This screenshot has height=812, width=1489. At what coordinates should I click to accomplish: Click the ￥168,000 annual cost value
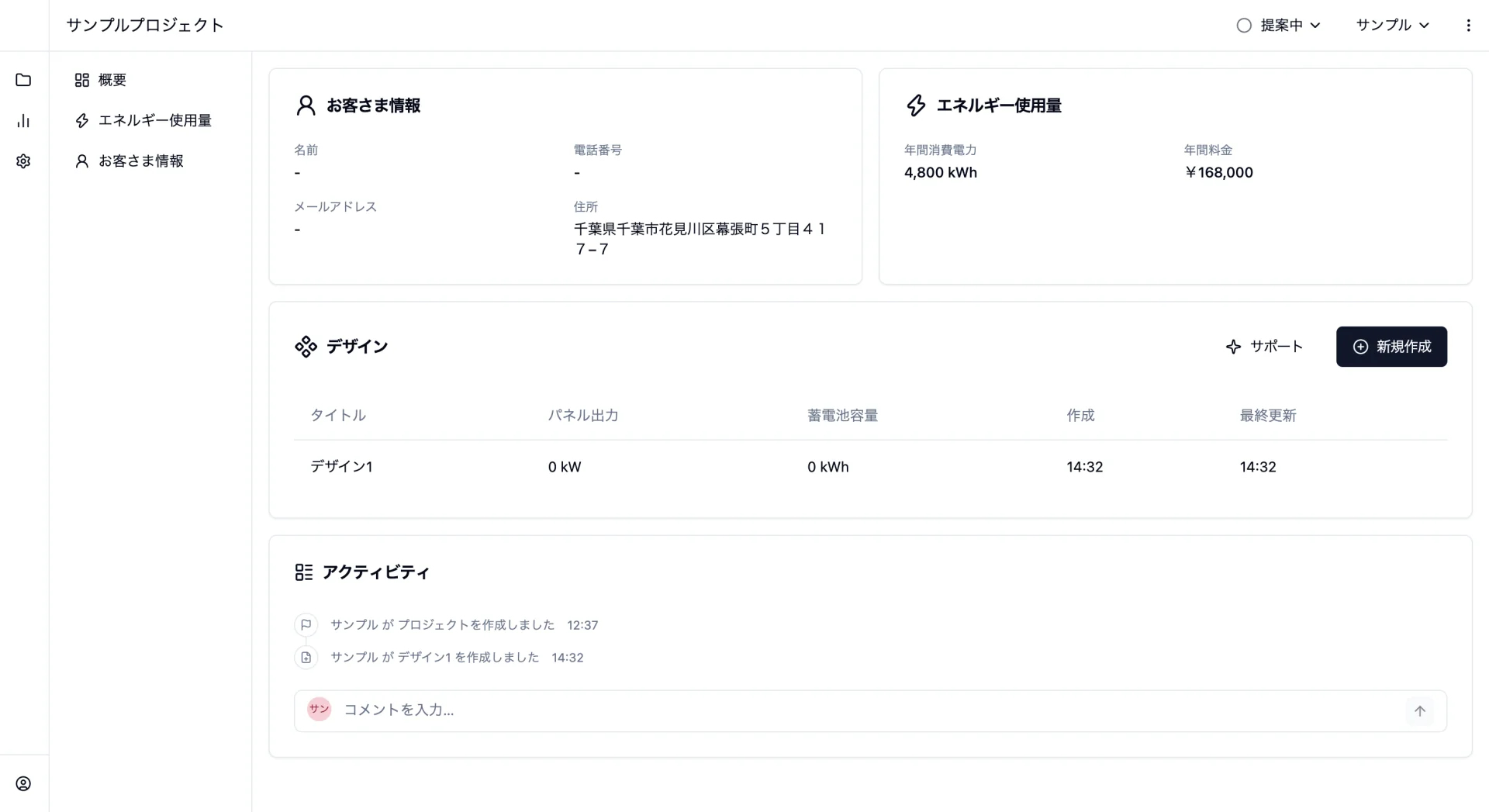tap(1218, 173)
